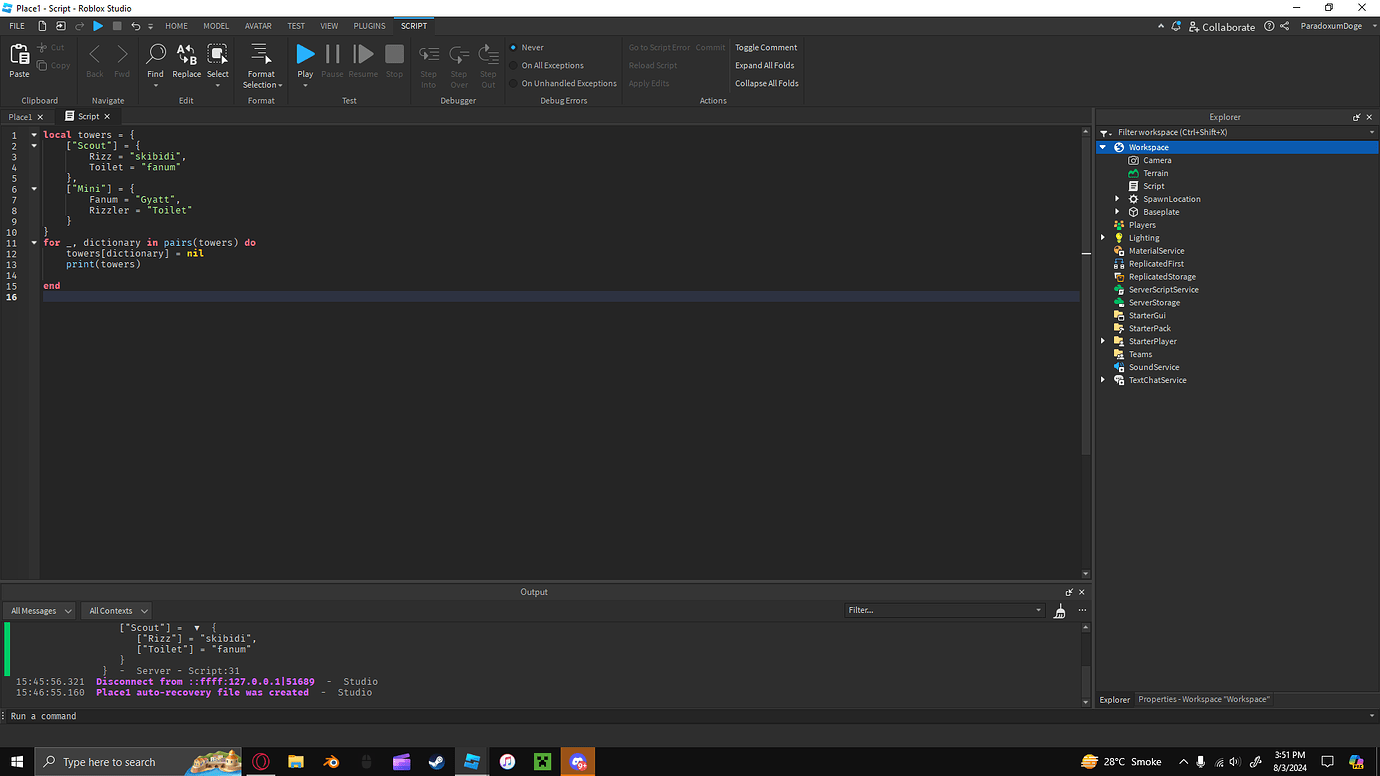
Task: Switch to the VIEW ribbon tab
Action: tap(329, 25)
